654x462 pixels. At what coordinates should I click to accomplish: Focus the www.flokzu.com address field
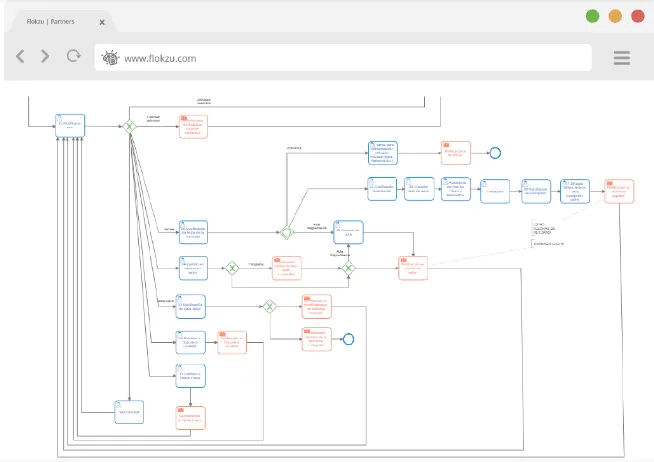(343, 58)
